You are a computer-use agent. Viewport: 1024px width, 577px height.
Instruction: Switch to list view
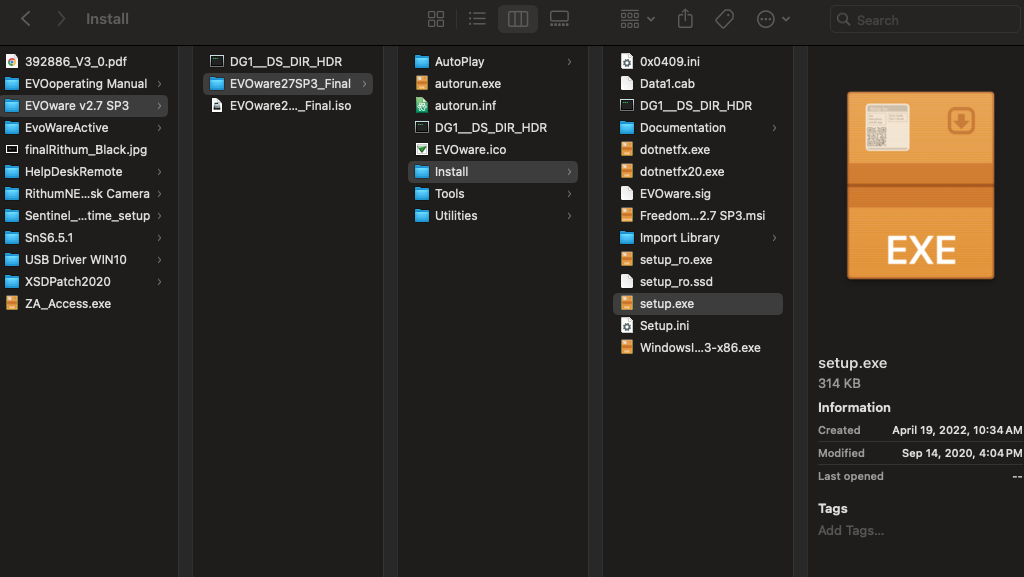477,19
